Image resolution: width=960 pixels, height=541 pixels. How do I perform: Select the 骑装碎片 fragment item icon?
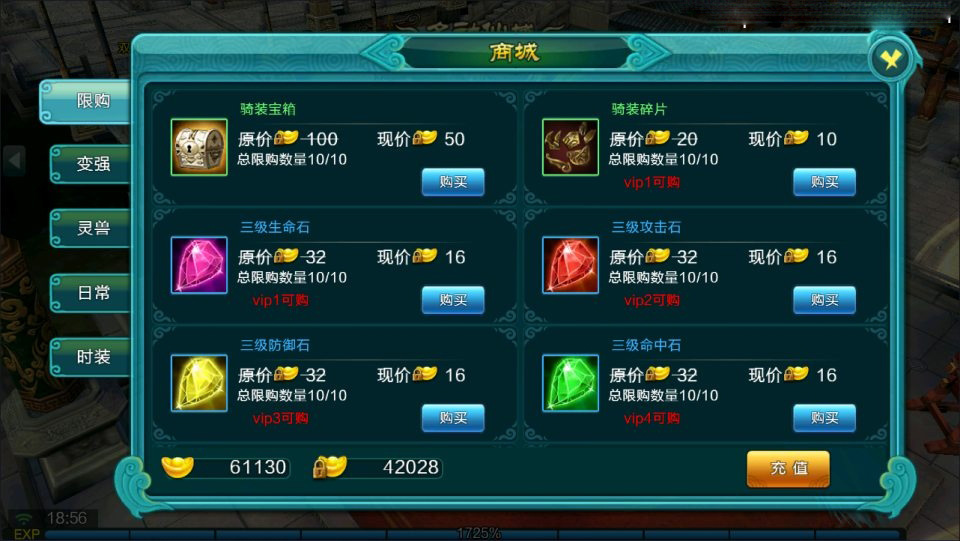[x=570, y=147]
